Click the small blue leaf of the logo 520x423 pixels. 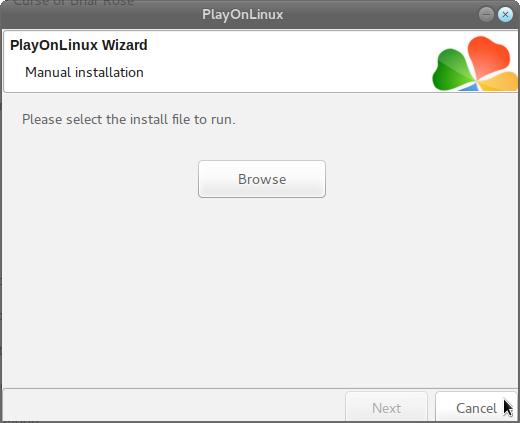tap(469, 87)
